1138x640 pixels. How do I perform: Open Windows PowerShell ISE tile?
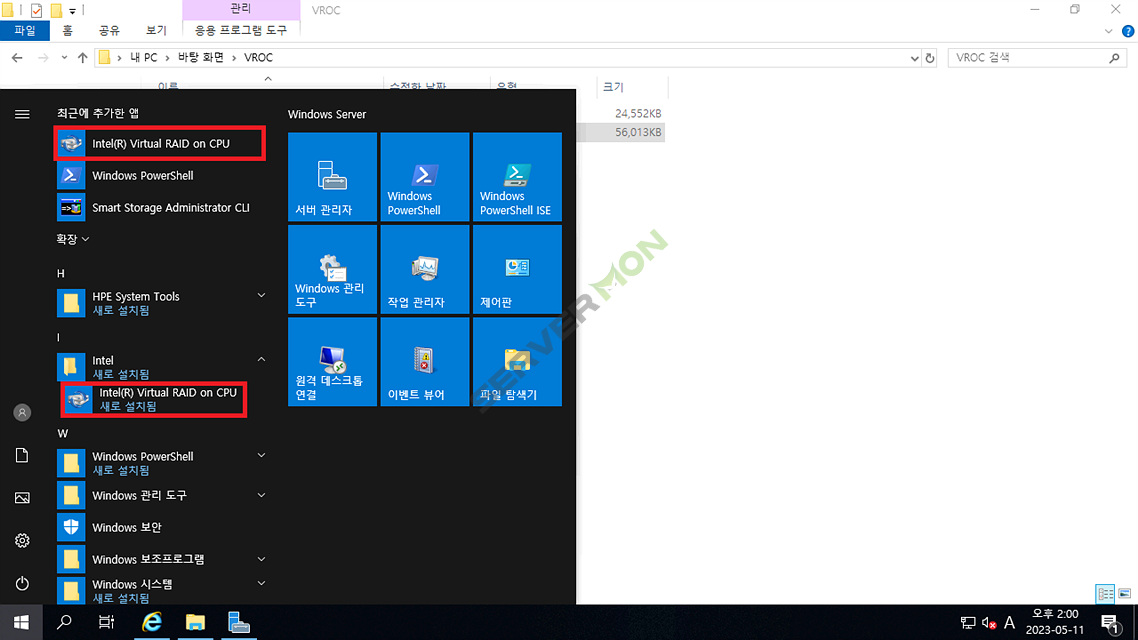tap(517, 176)
